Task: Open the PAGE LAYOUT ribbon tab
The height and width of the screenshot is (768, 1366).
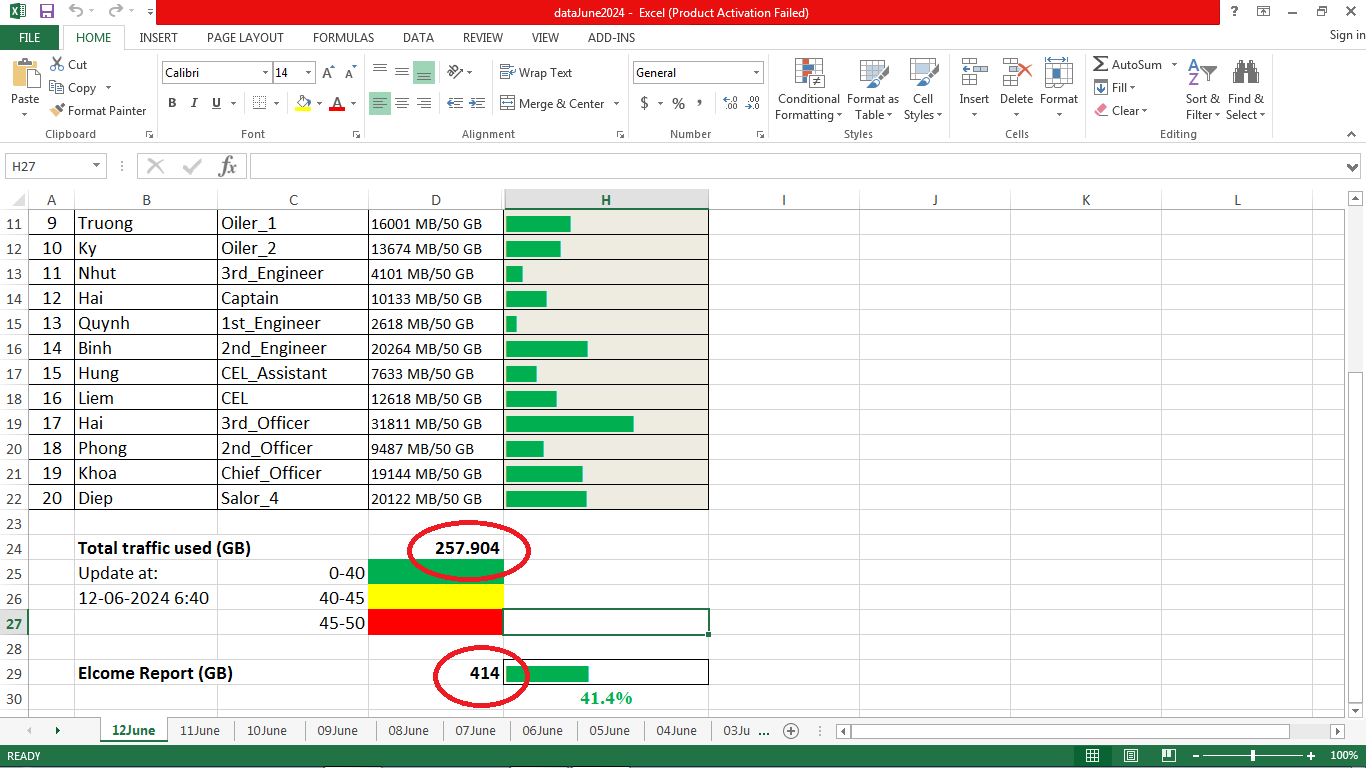Action: [x=245, y=37]
